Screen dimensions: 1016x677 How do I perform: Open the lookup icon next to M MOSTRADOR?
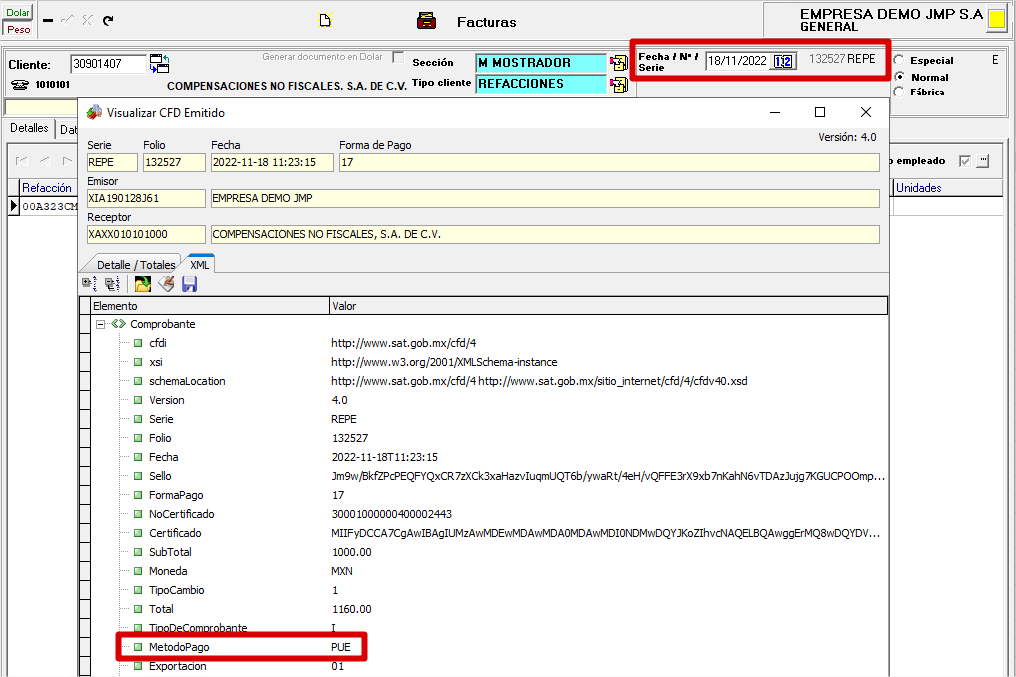pos(619,63)
